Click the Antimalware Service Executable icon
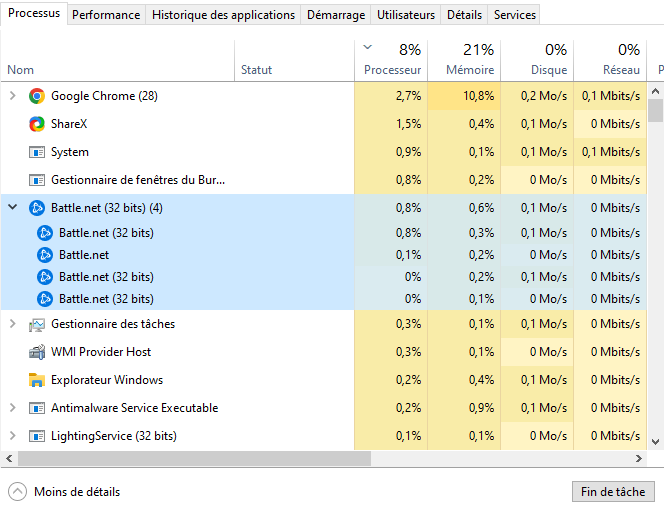Viewport: 664px width, 516px height. coord(37,408)
